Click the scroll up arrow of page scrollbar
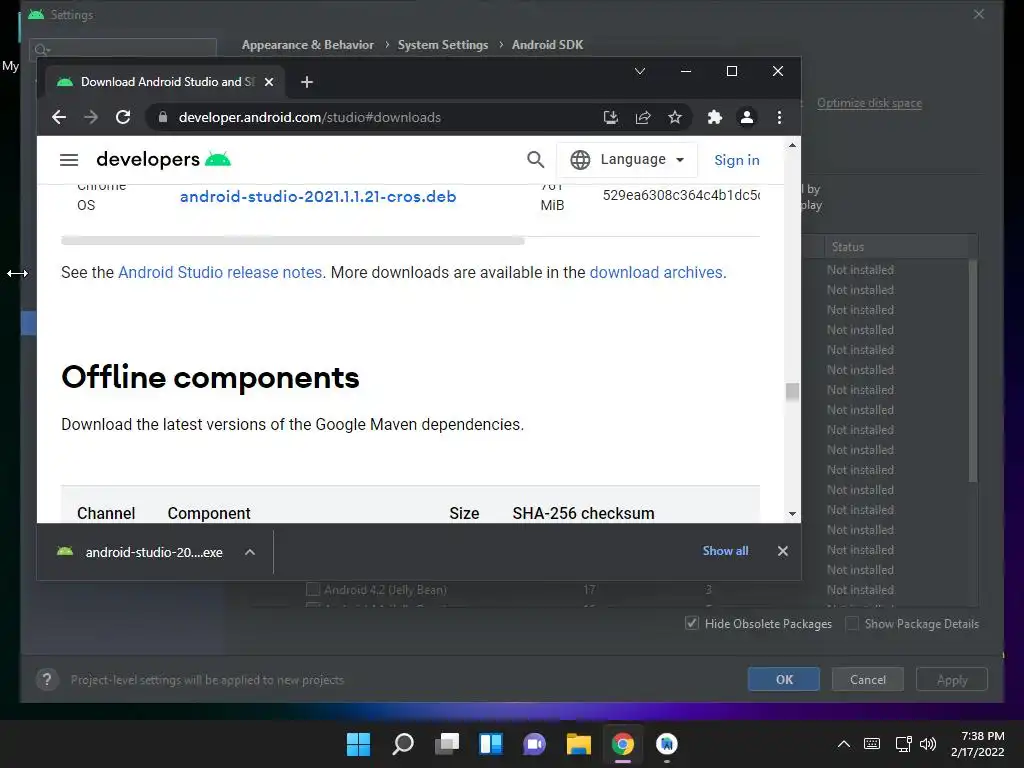The width and height of the screenshot is (1024, 768). (792, 145)
